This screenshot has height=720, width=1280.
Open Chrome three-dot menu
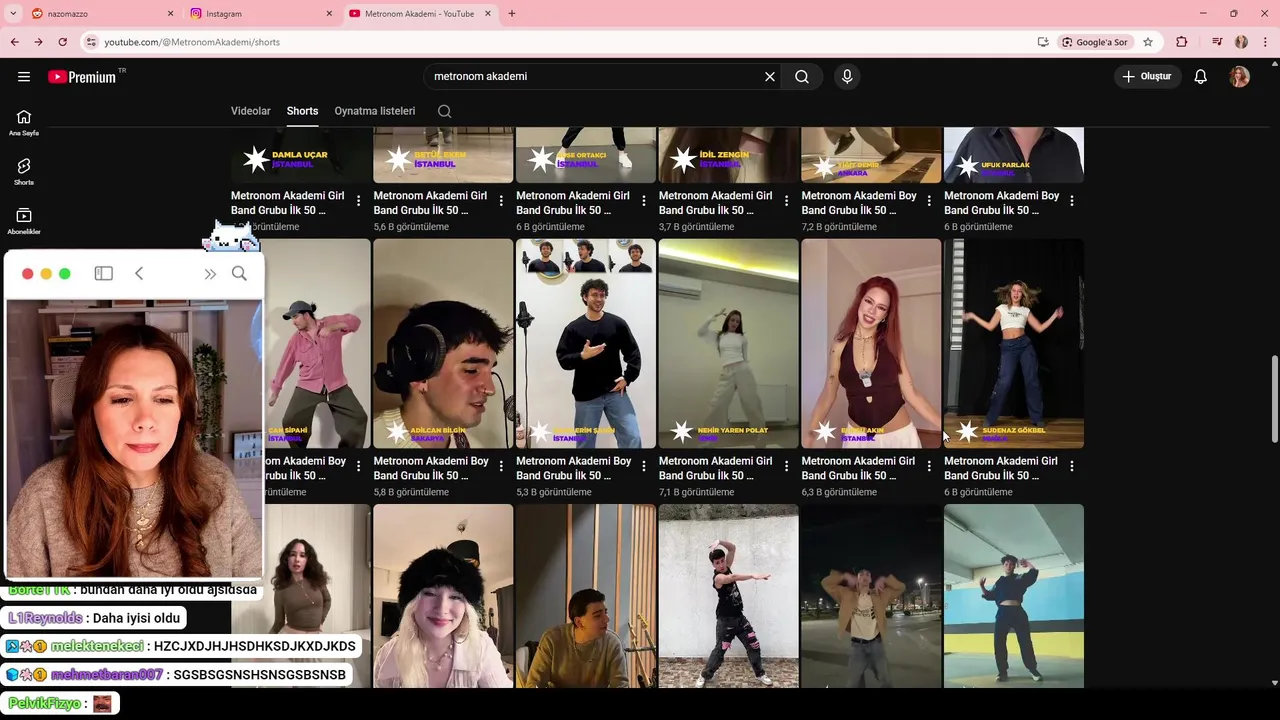click(x=1266, y=42)
